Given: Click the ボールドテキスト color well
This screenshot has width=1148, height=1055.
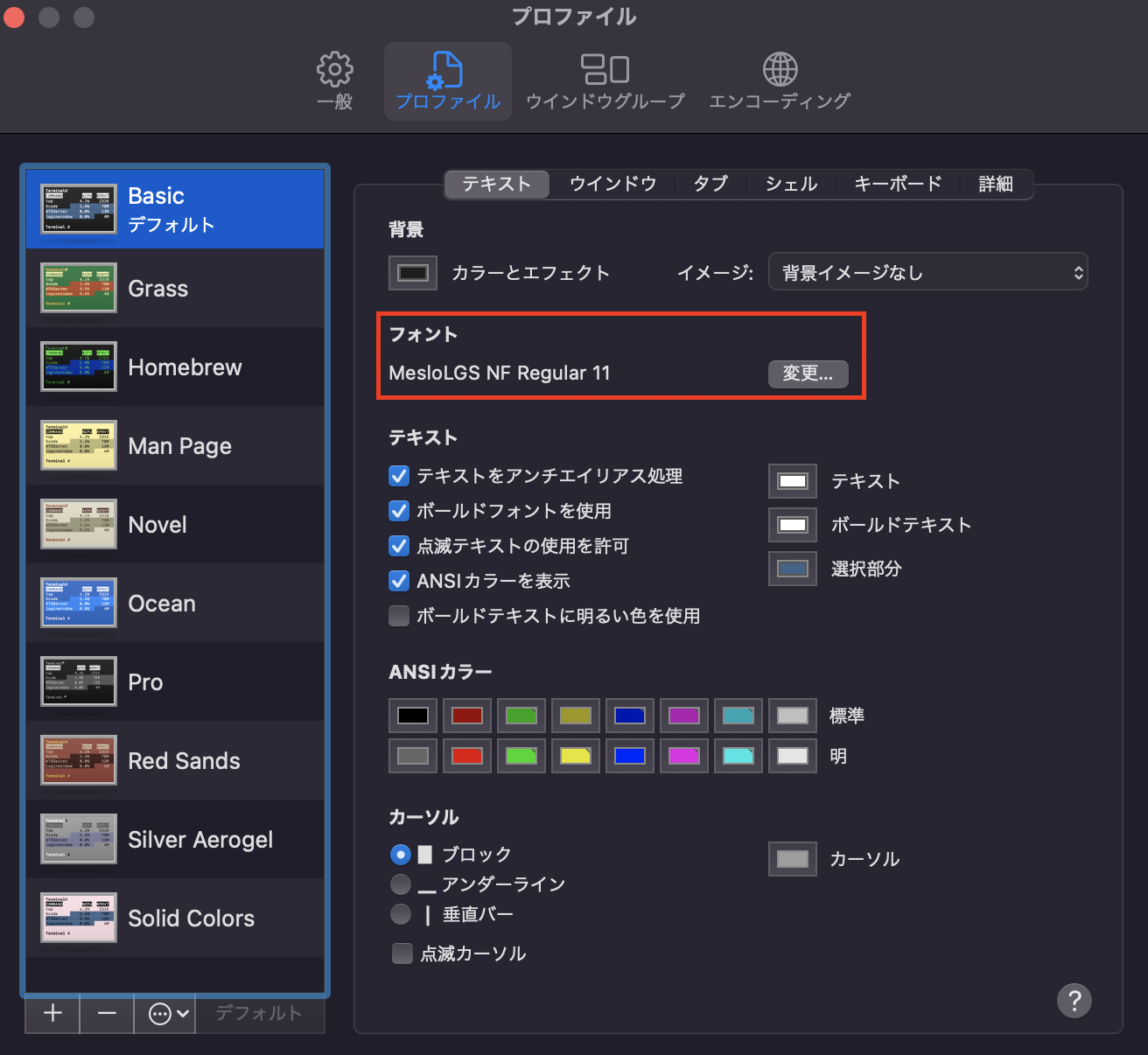Looking at the screenshot, I should [x=792, y=525].
